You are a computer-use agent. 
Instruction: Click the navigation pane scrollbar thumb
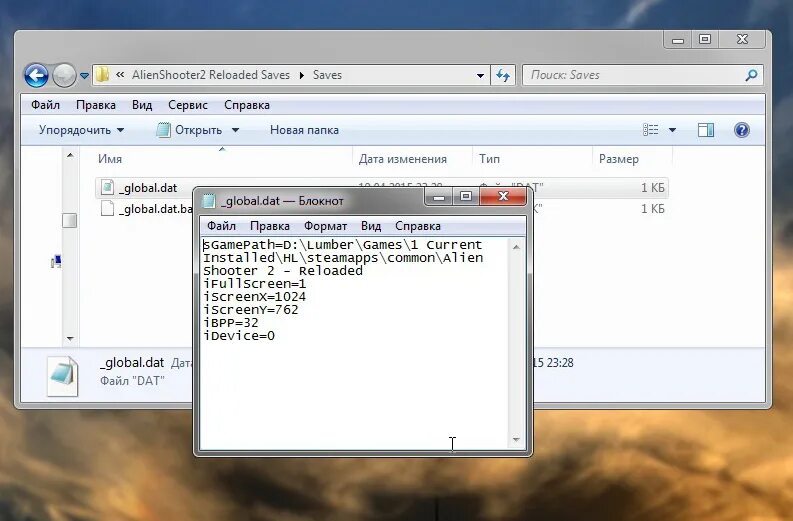coord(69,221)
